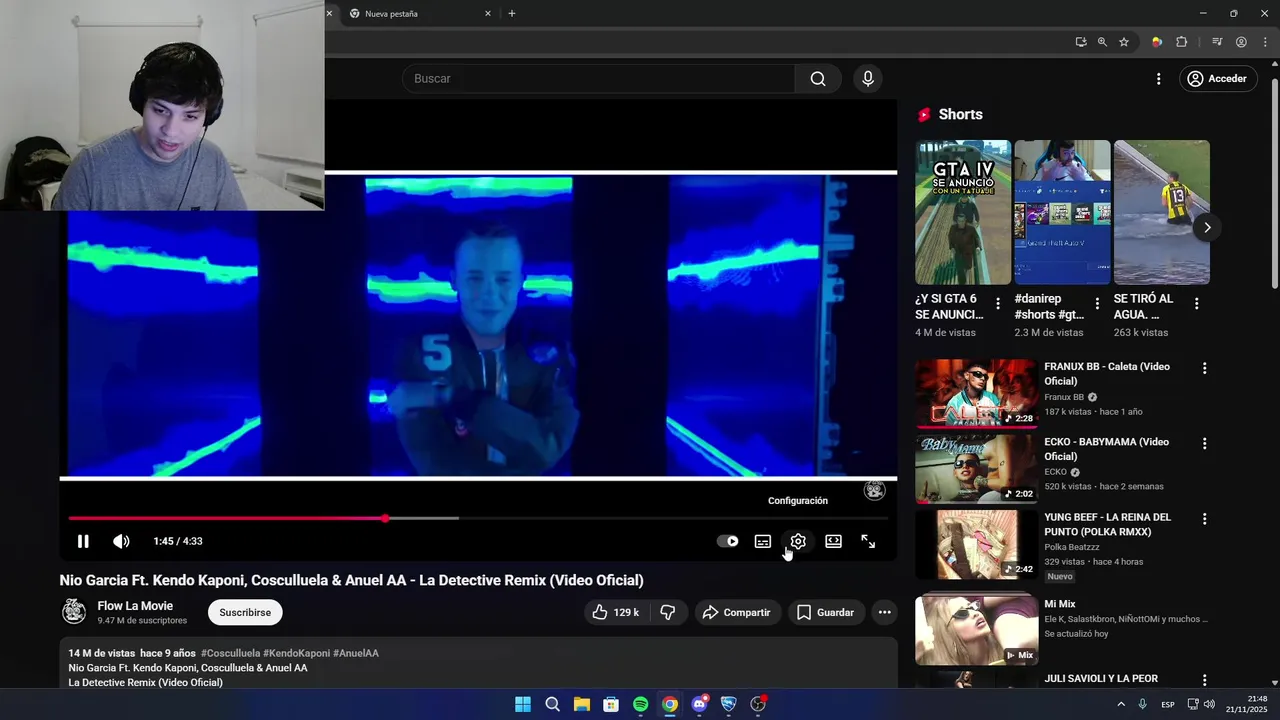
Task: Like the video with the 129 k thumbs-up
Action: point(616,612)
